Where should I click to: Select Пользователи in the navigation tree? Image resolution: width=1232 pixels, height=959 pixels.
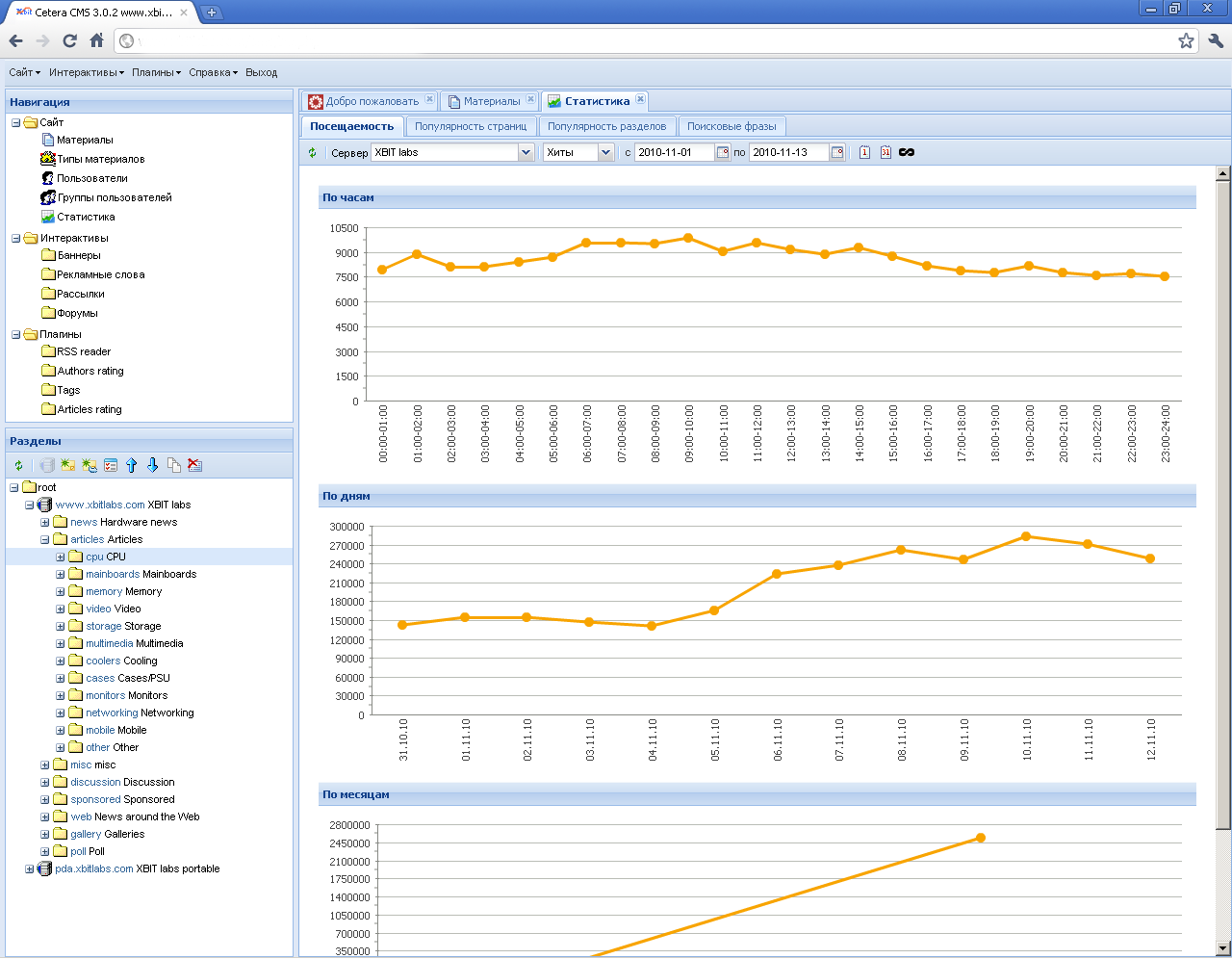click(91, 178)
